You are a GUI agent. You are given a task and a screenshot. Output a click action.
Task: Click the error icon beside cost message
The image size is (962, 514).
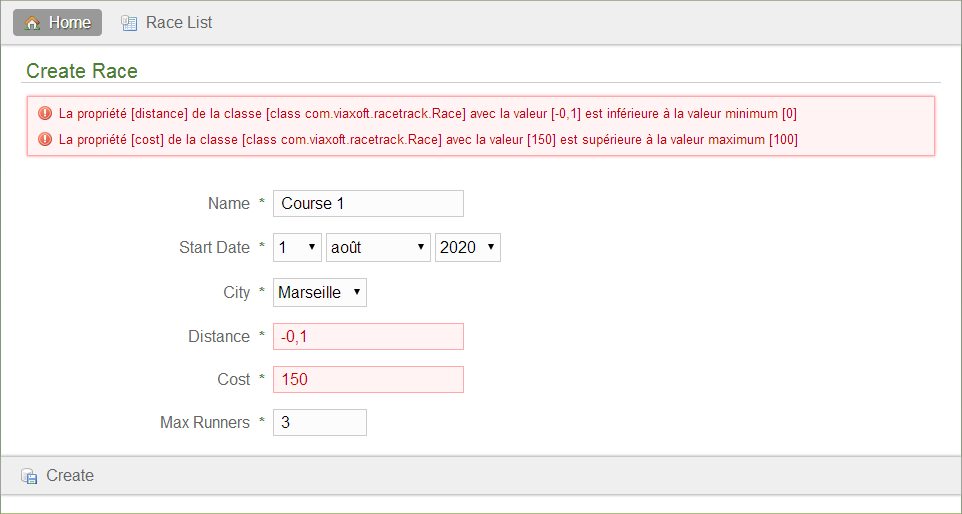pyautogui.click(x=45, y=139)
